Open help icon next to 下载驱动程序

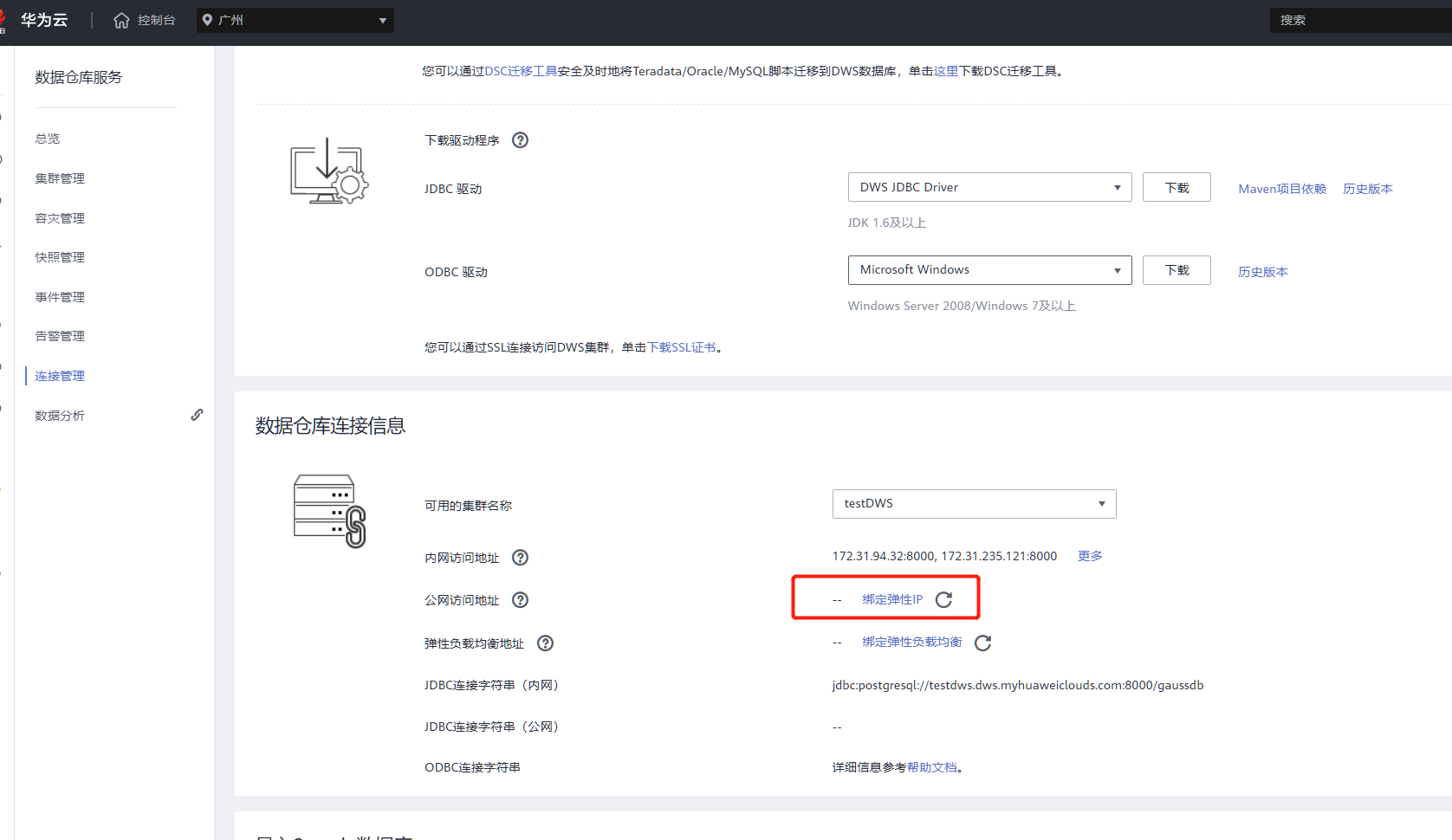(x=520, y=140)
